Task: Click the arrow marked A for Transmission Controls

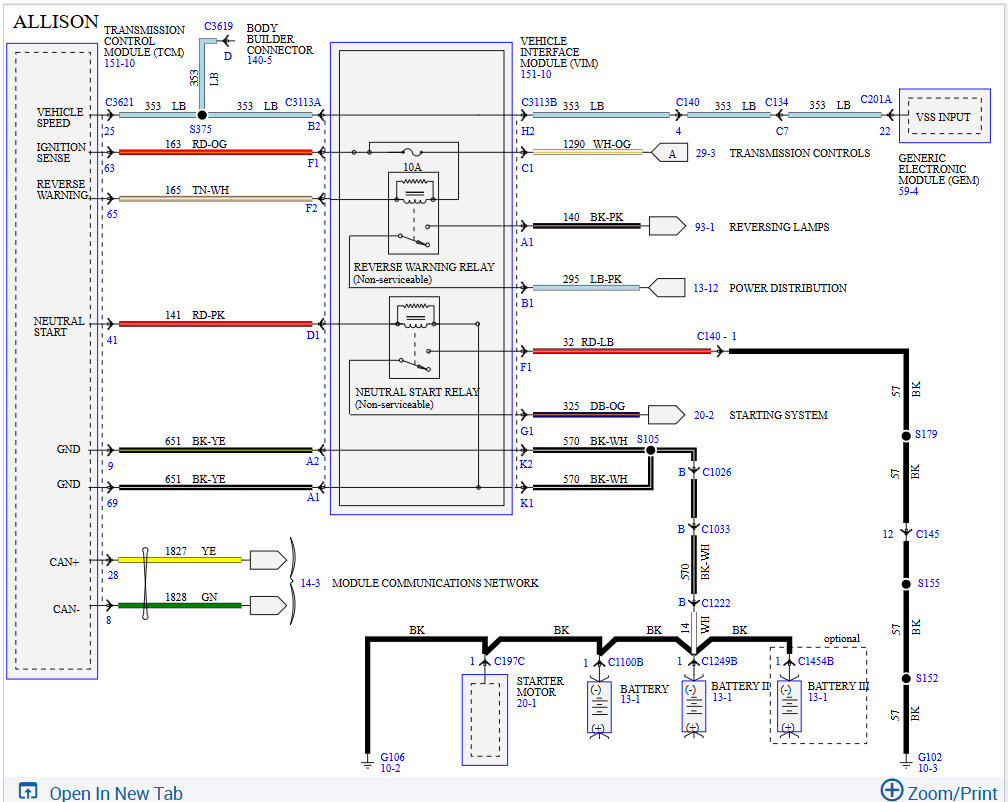Action: (669, 153)
